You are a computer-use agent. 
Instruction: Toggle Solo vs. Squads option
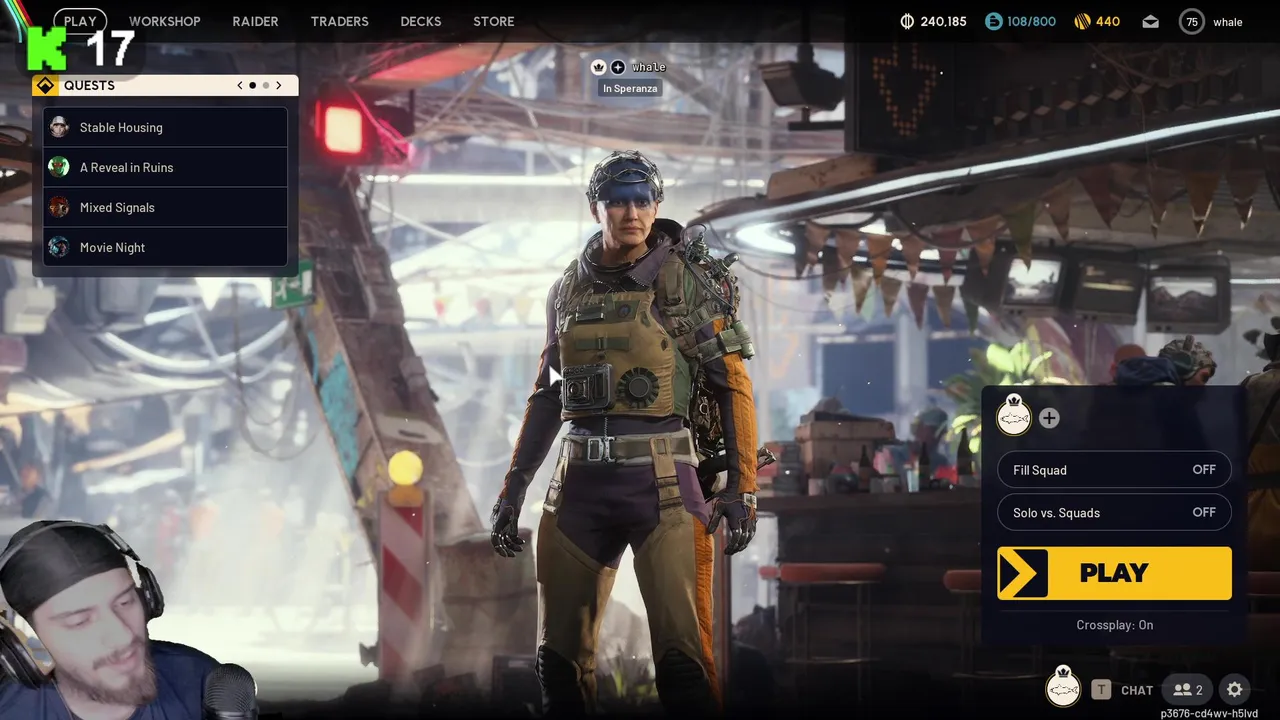[x=1114, y=512]
